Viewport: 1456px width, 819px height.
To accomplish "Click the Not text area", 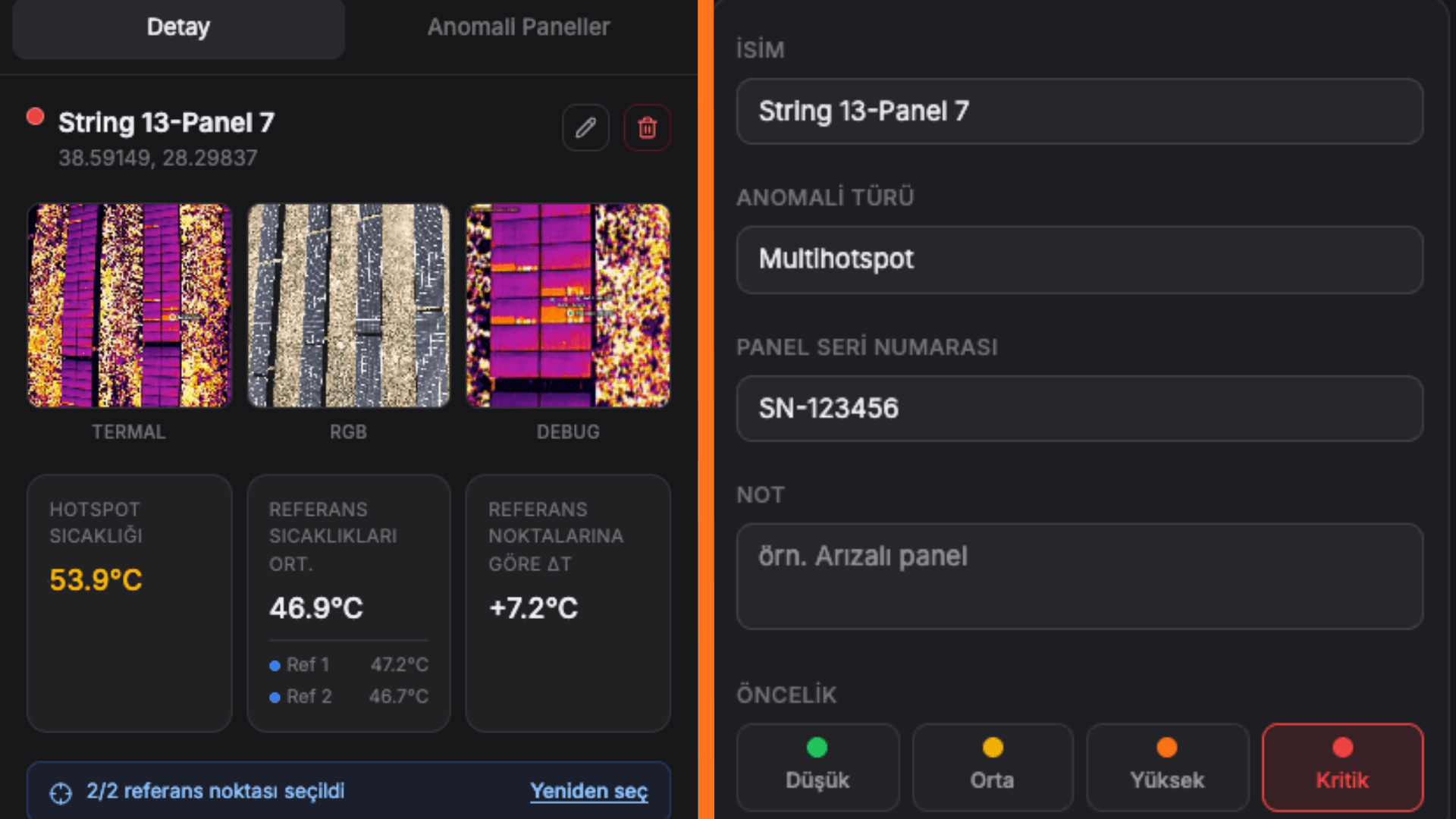I will point(1079,576).
